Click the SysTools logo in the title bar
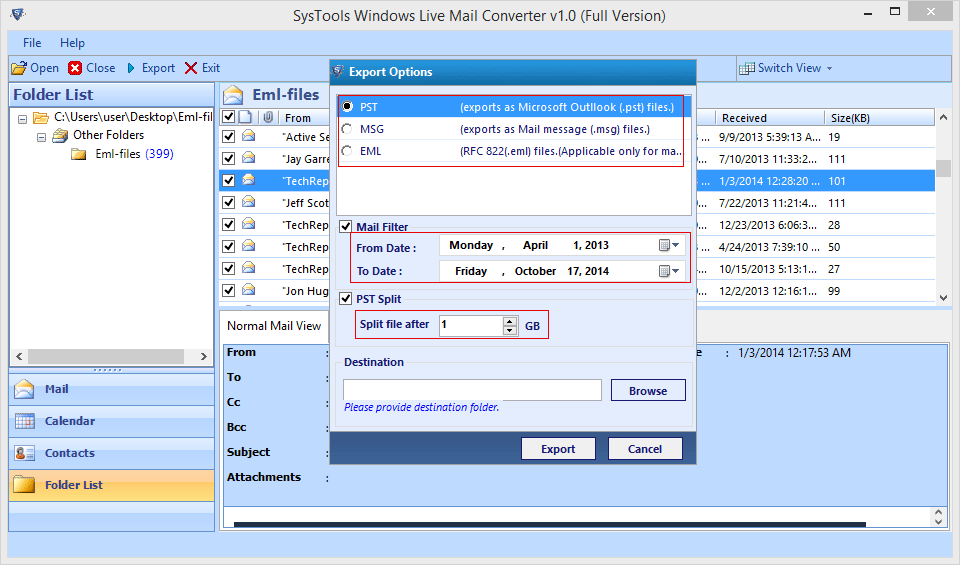 17,14
